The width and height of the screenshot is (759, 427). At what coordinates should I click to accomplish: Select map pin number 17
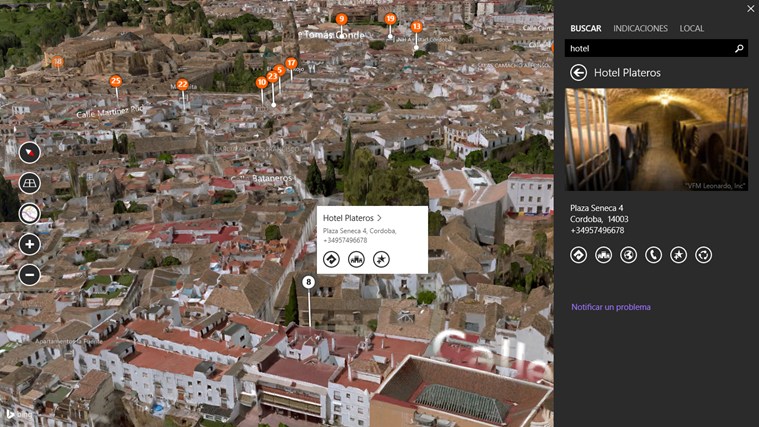coord(291,63)
